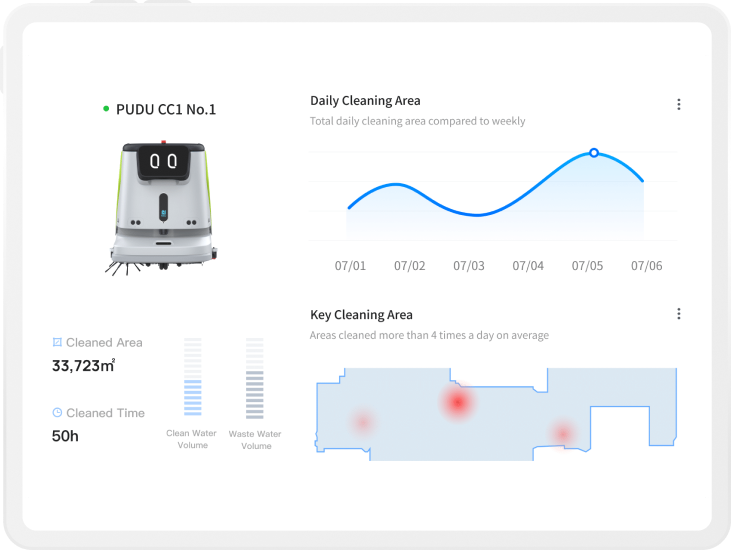The image size is (731, 550).
Task: Click the Clean Water Volume gauge
Action: point(193,378)
